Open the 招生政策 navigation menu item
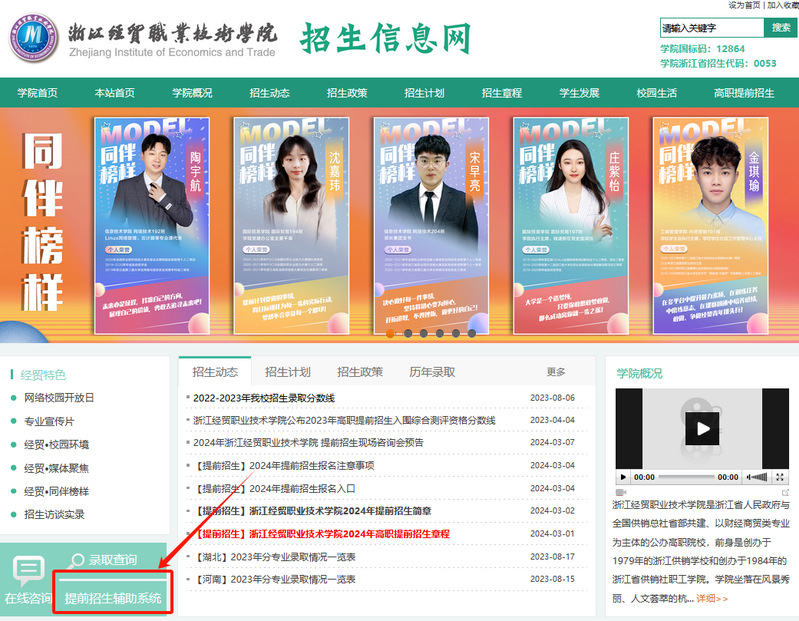 tap(347, 93)
